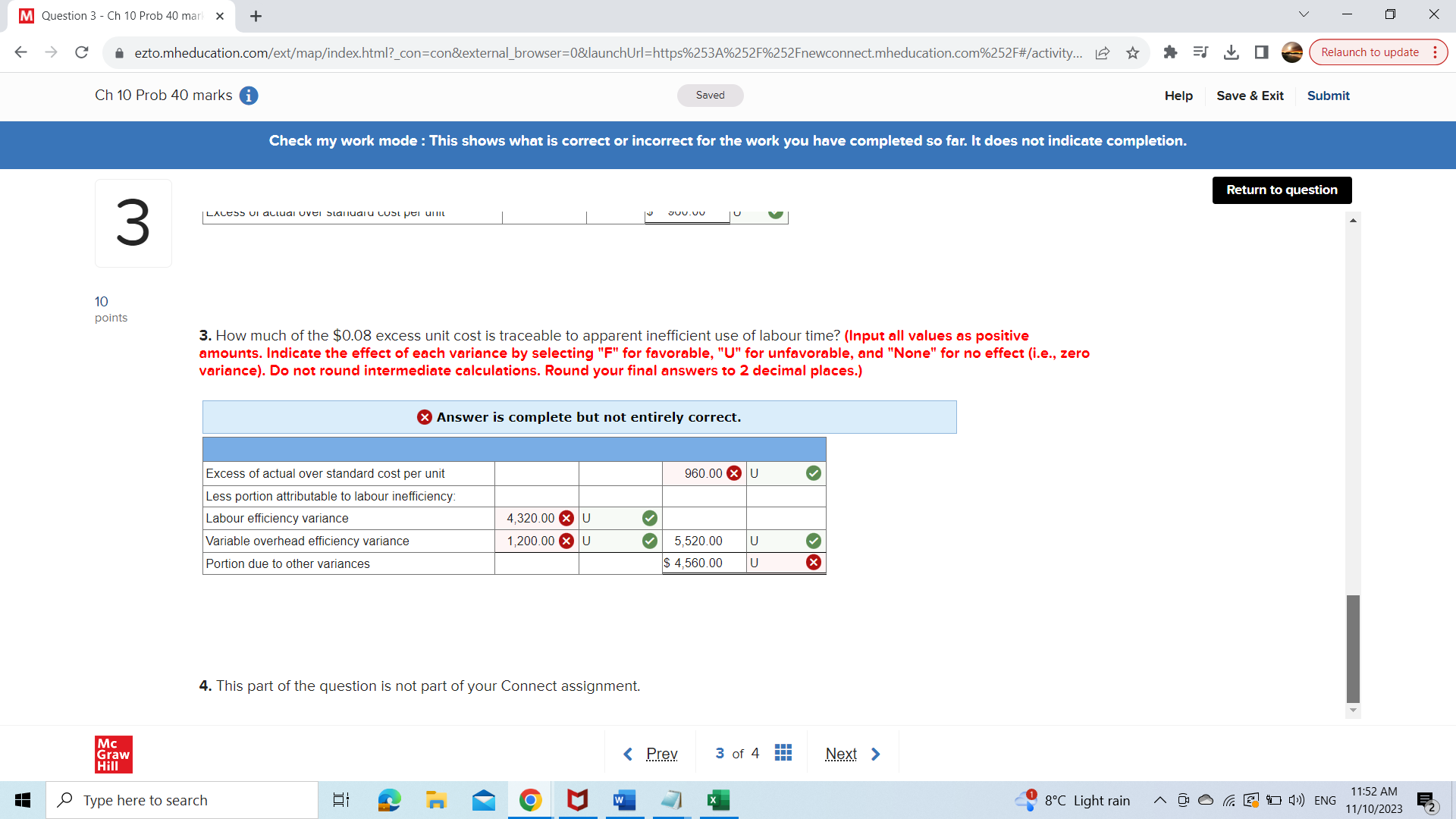Bookmark this page with the star icon
Viewport: 1456px width, 819px height.
click(1133, 52)
